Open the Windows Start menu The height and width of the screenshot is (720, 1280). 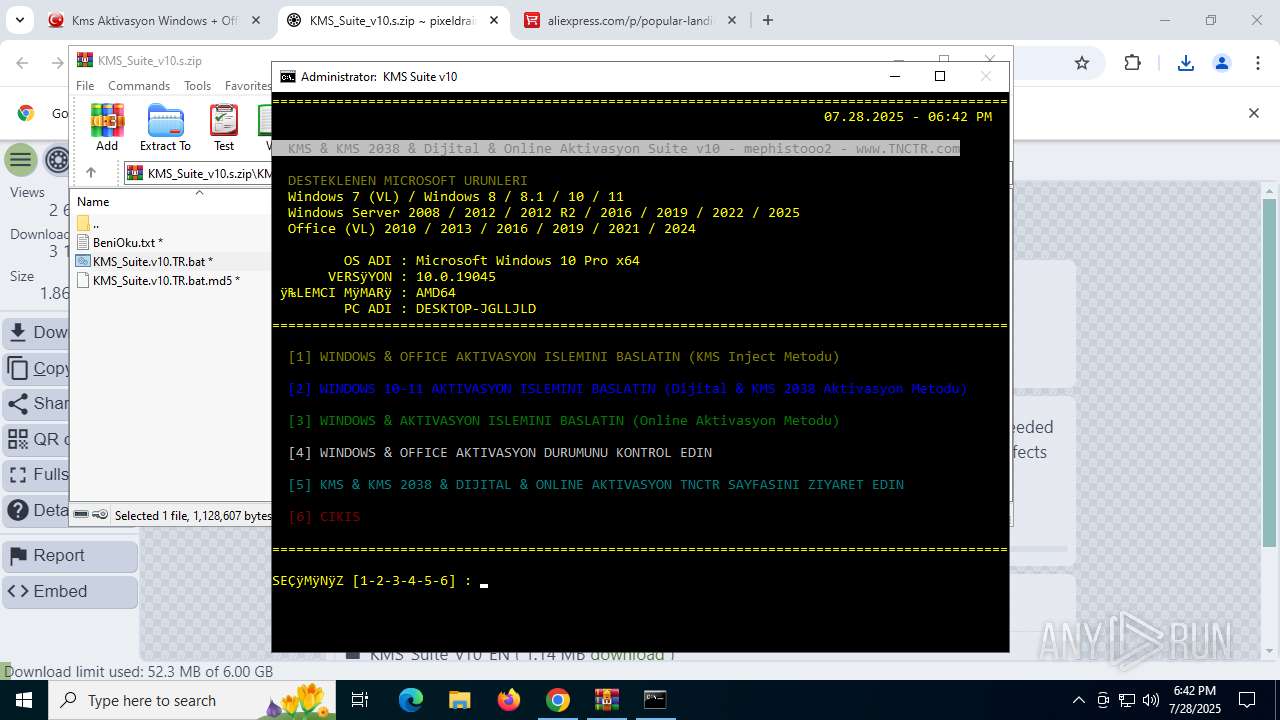click(x=23, y=700)
